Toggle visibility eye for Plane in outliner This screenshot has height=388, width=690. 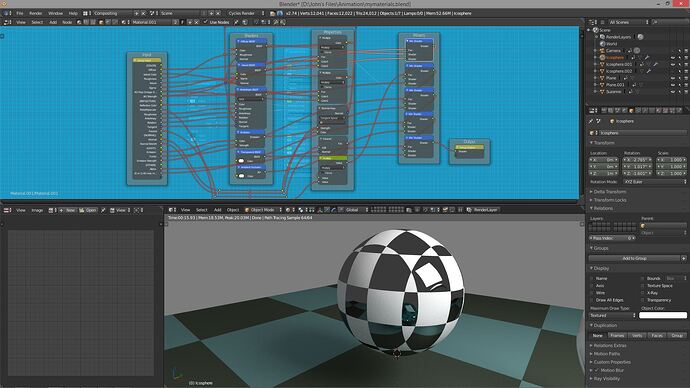coord(673,78)
